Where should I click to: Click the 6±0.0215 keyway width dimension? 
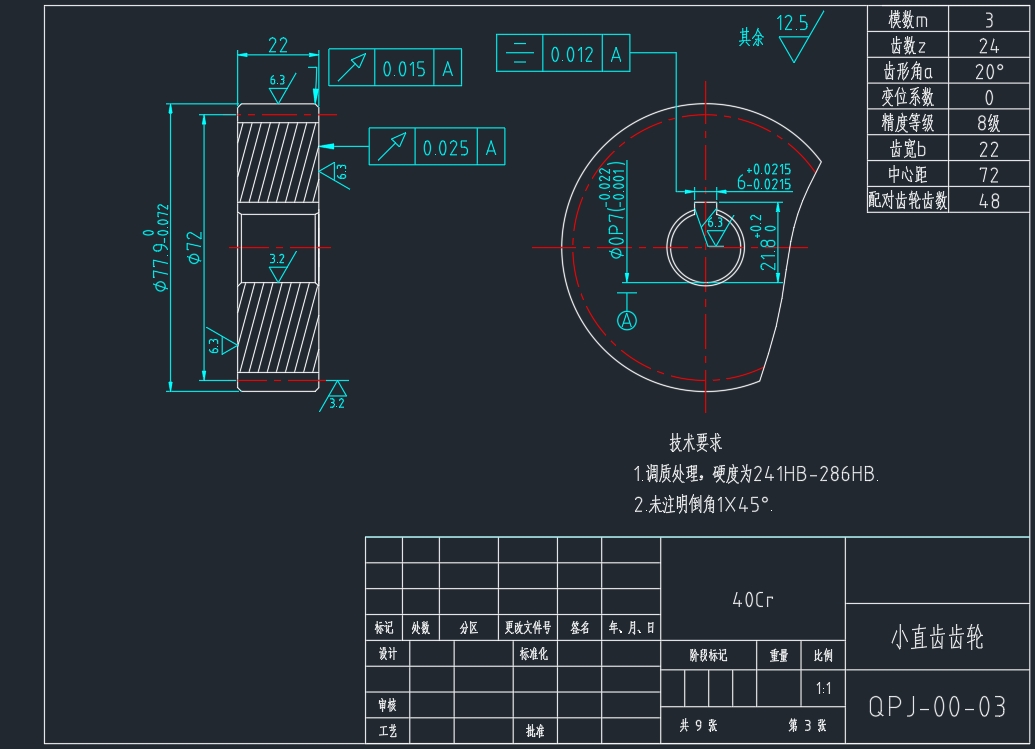pos(764,177)
